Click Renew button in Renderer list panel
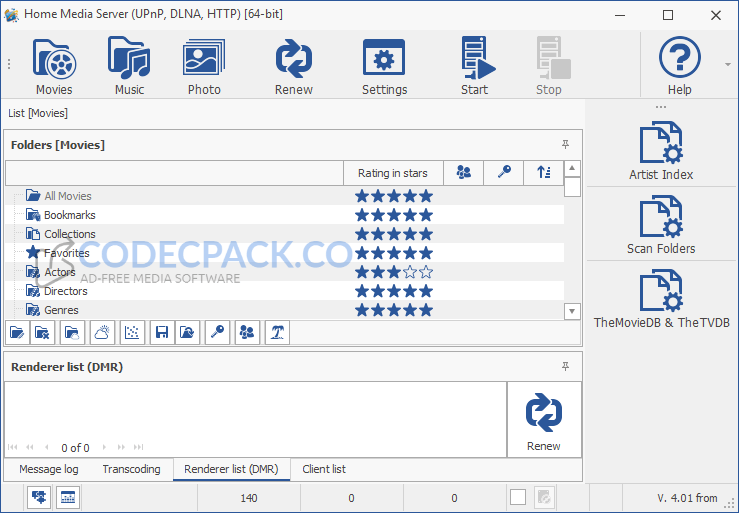This screenshot has height=513, width=739. [x=544, y=420]
